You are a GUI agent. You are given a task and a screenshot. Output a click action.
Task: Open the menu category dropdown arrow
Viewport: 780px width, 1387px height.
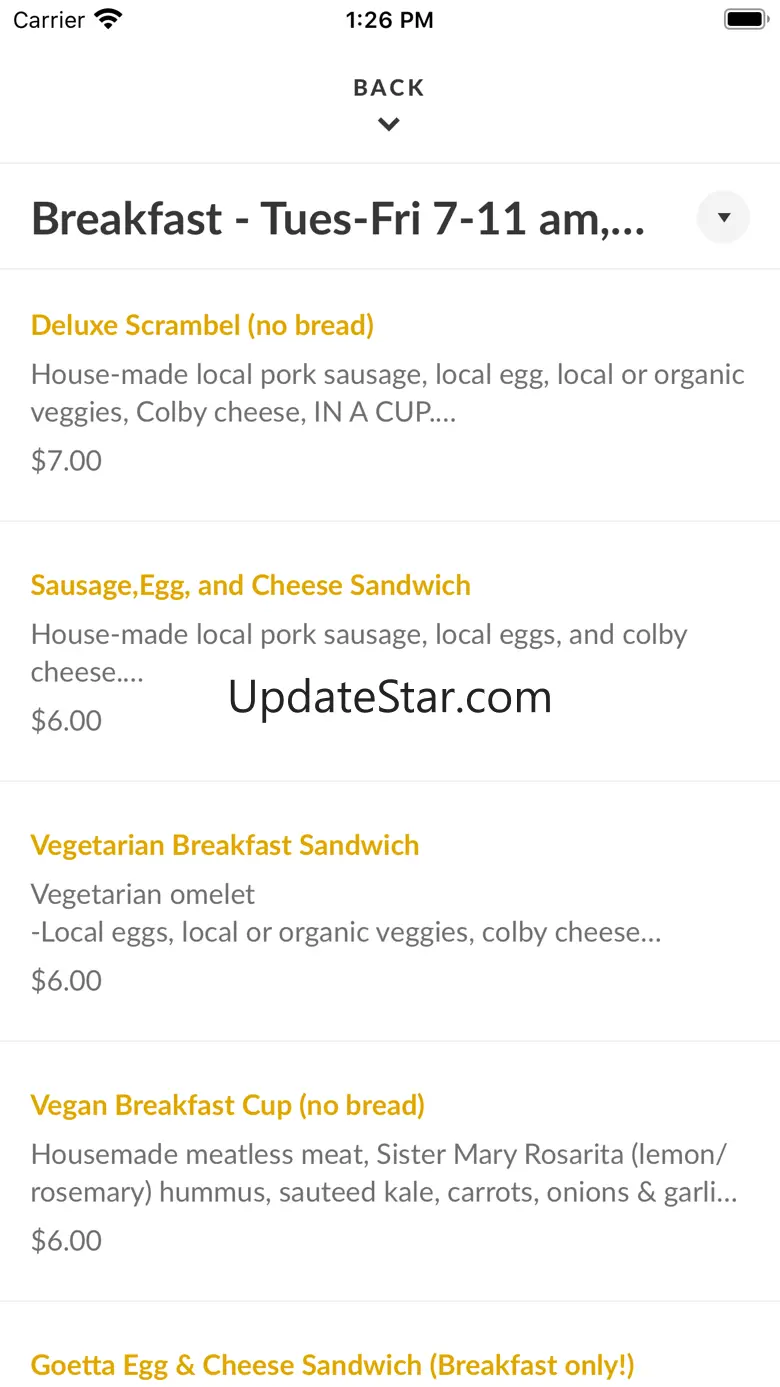(x=723, y=217)
